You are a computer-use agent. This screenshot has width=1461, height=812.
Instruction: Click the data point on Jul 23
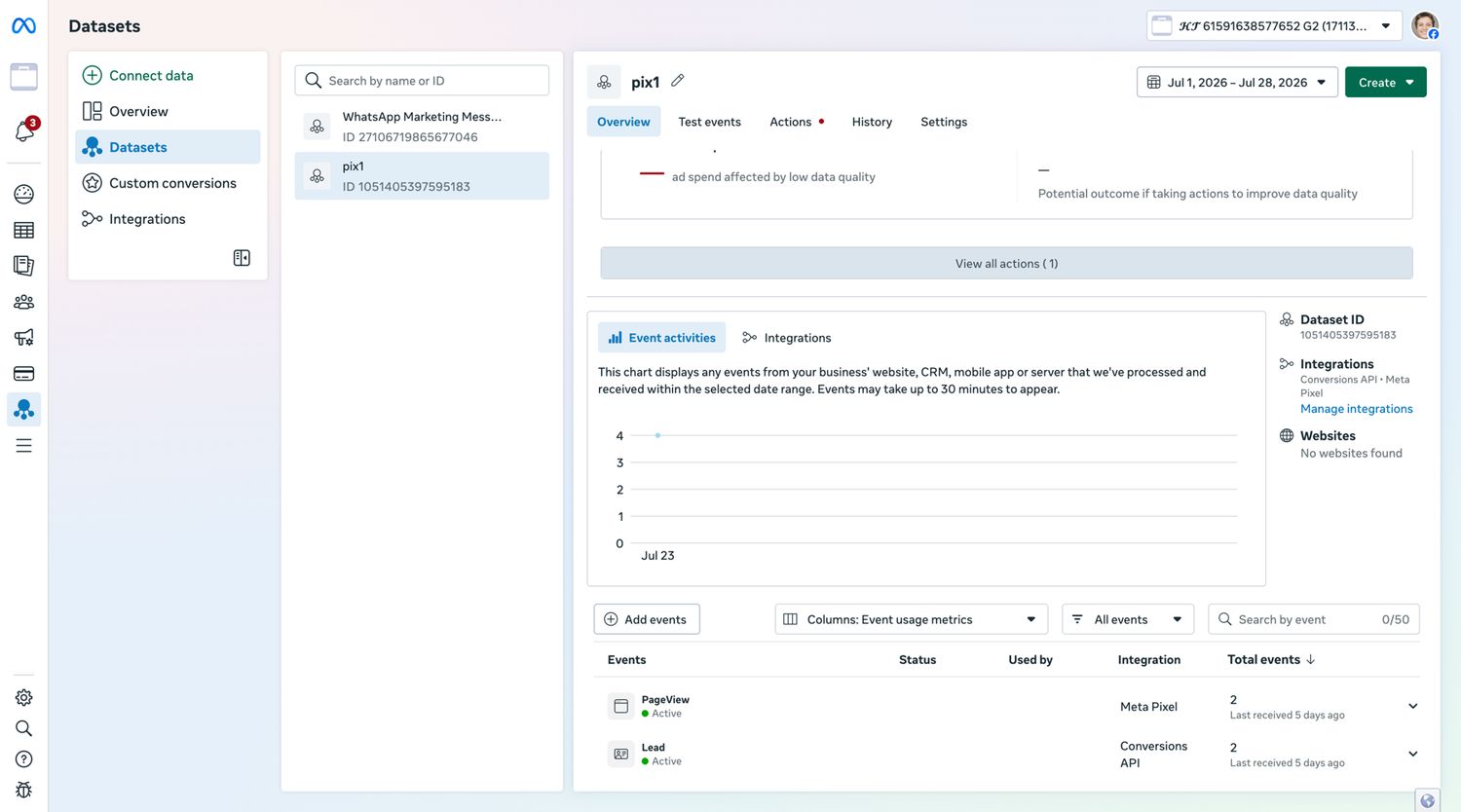[658, 435]
